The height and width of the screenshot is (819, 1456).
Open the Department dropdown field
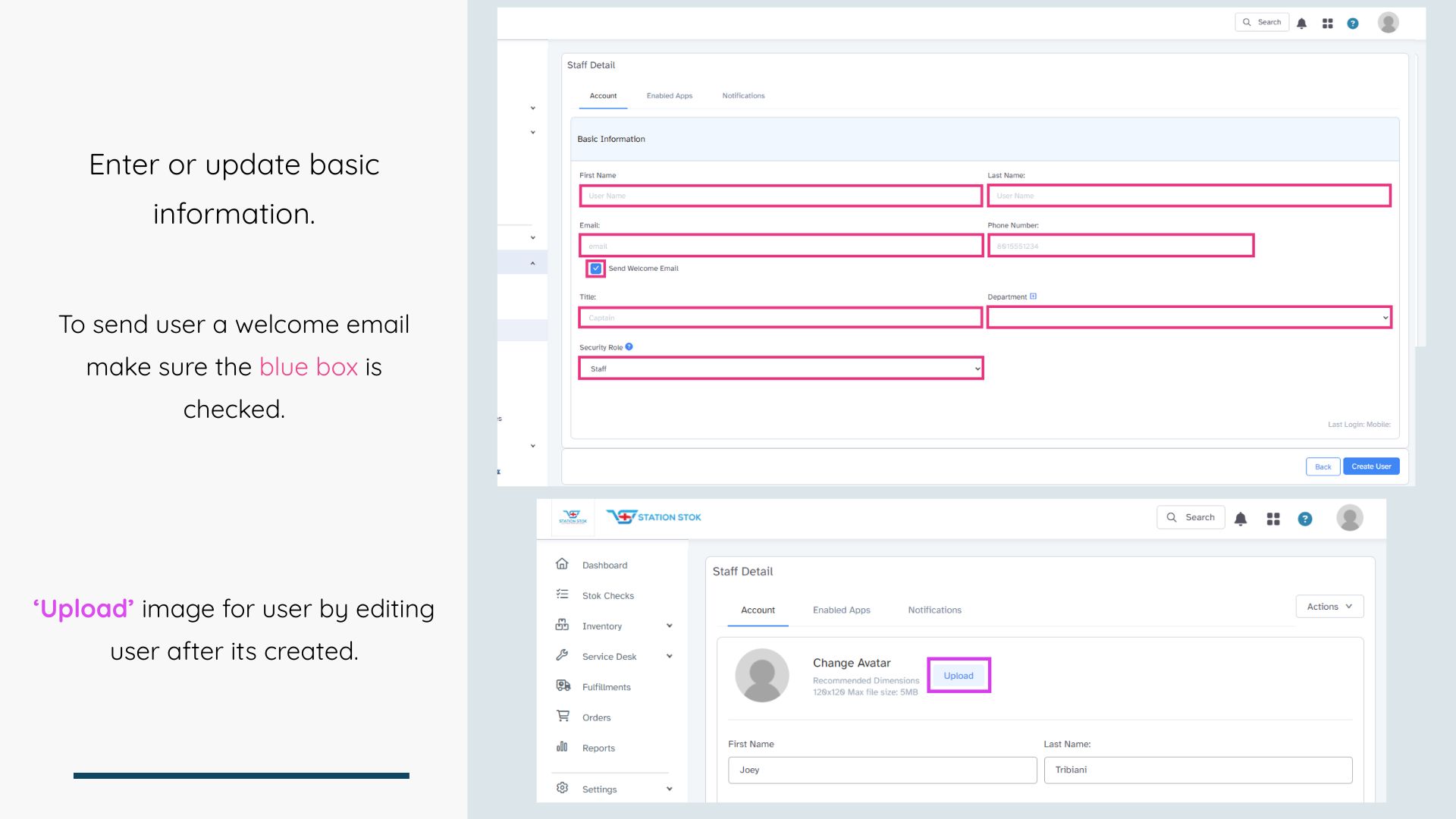point(1188,318)
